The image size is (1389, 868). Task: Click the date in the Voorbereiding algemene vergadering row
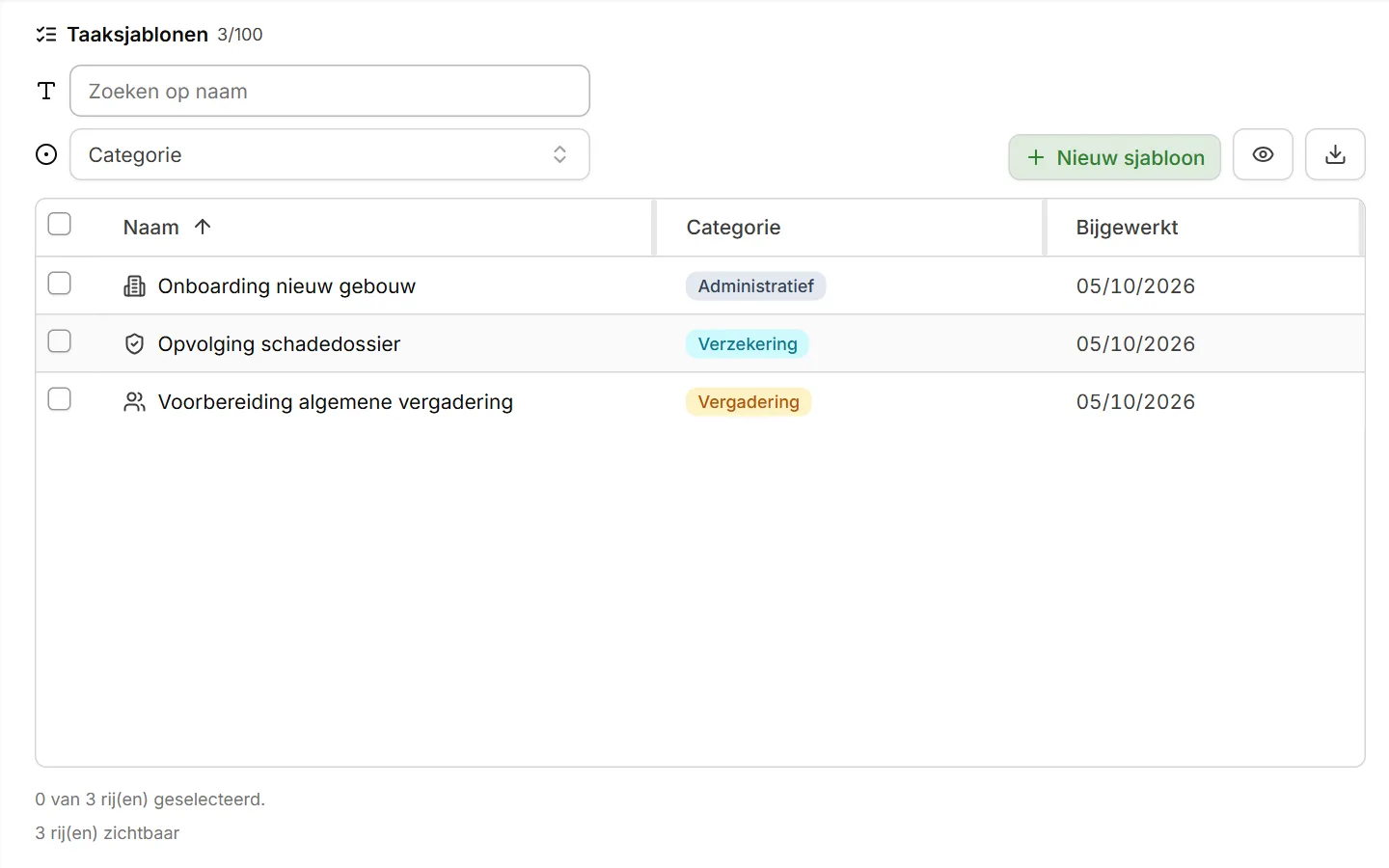coord(1135,402)
